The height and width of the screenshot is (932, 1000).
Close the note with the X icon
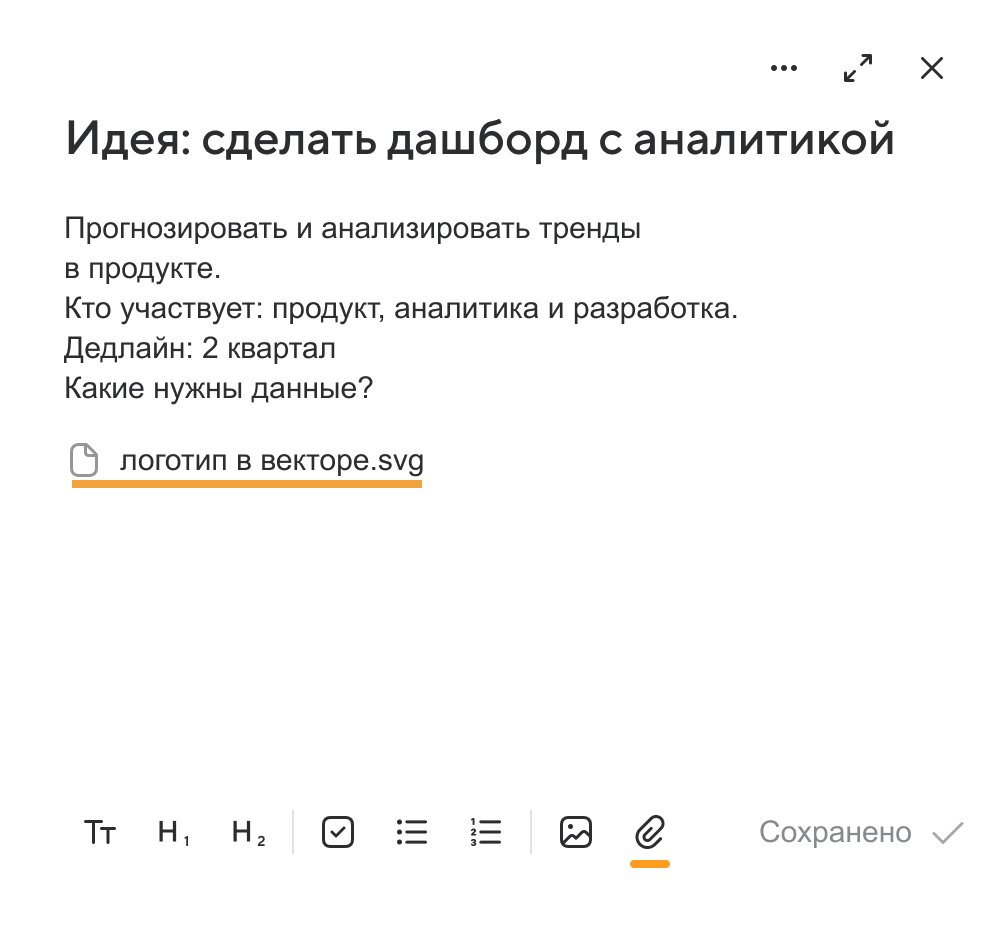click(932, 68)
